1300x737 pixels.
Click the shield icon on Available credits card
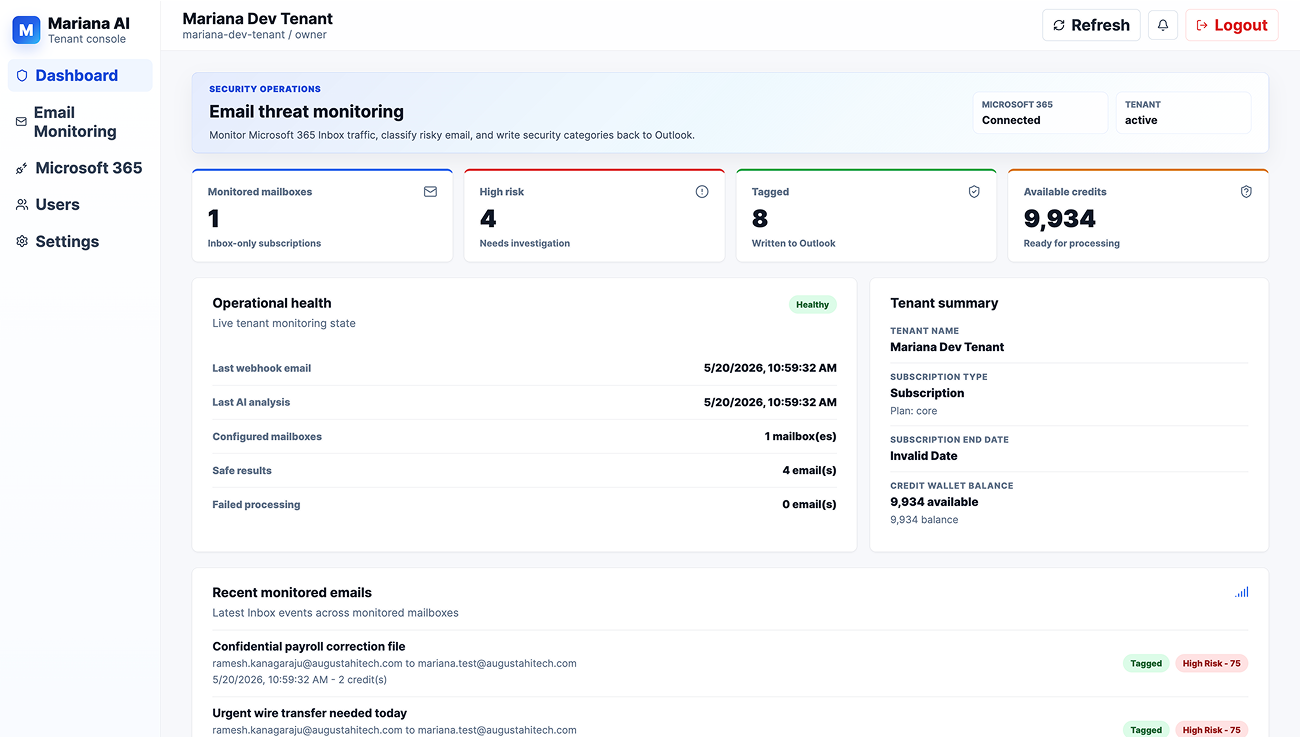click(1246, 192)
